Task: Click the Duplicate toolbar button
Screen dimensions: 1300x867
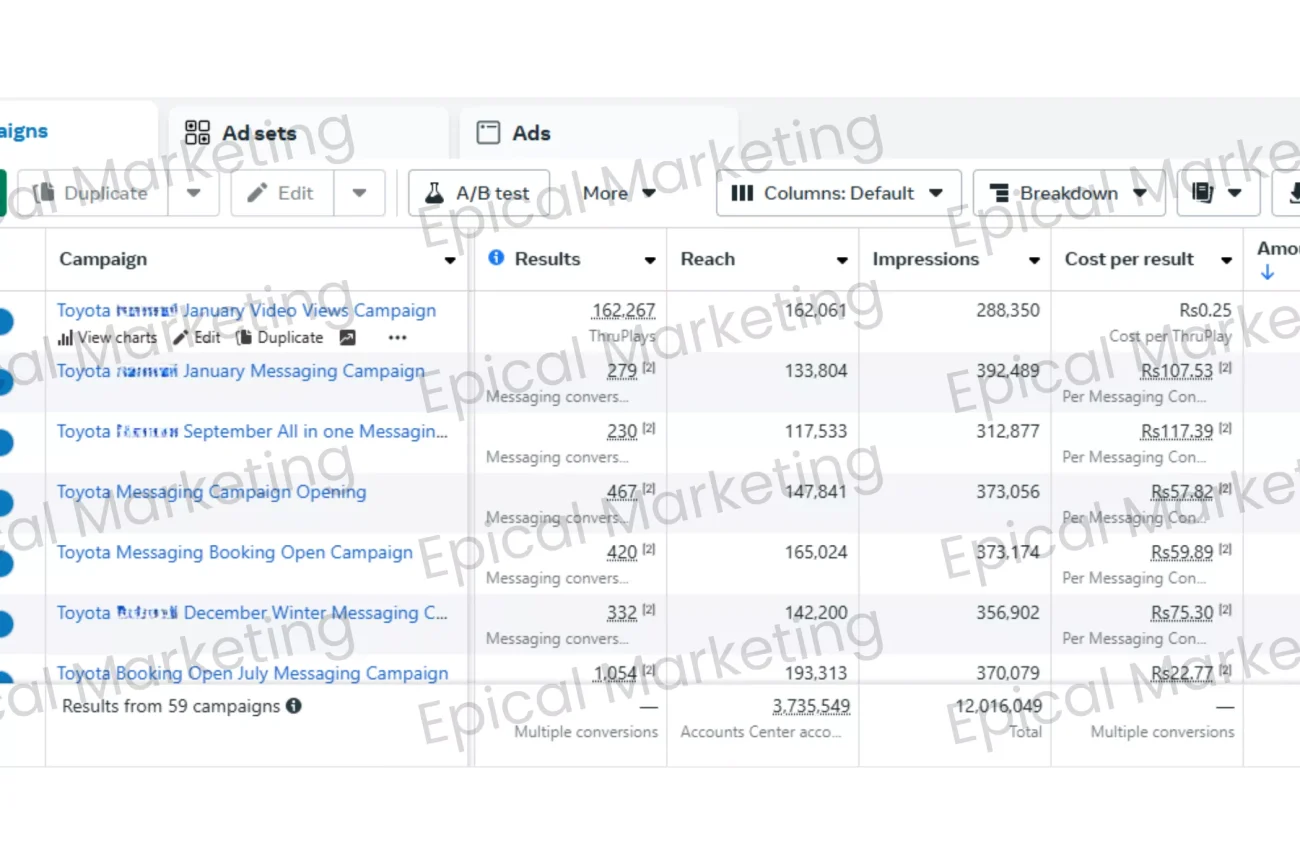Action: (92, 193)
